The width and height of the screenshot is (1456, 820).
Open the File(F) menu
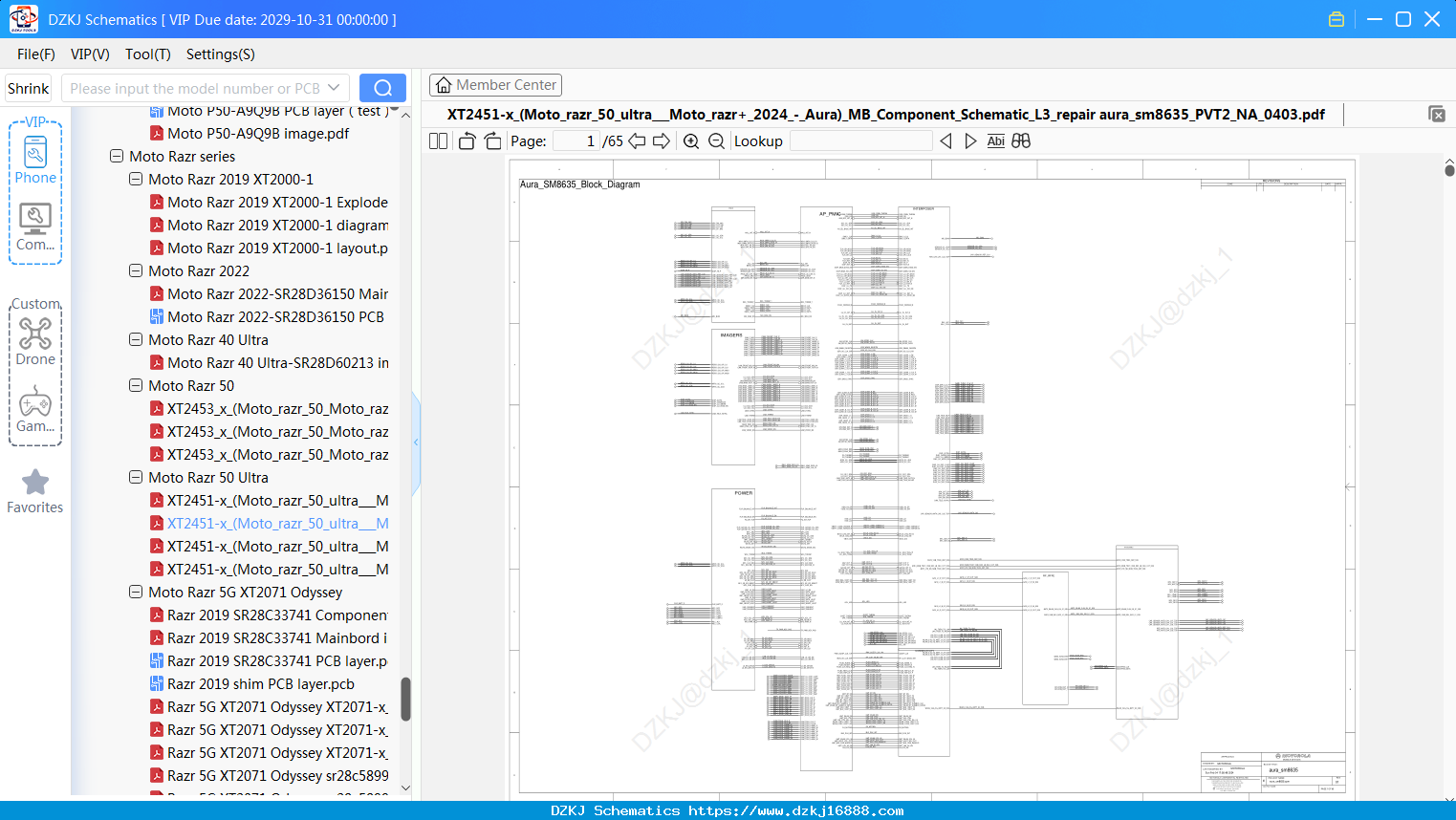click(x=36, y=54)
